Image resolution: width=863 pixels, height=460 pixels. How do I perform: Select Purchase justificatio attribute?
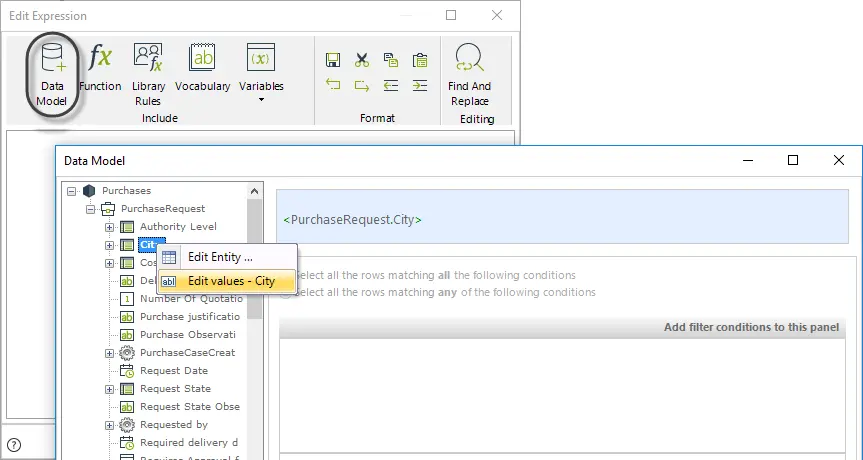(x=190, y=317)
